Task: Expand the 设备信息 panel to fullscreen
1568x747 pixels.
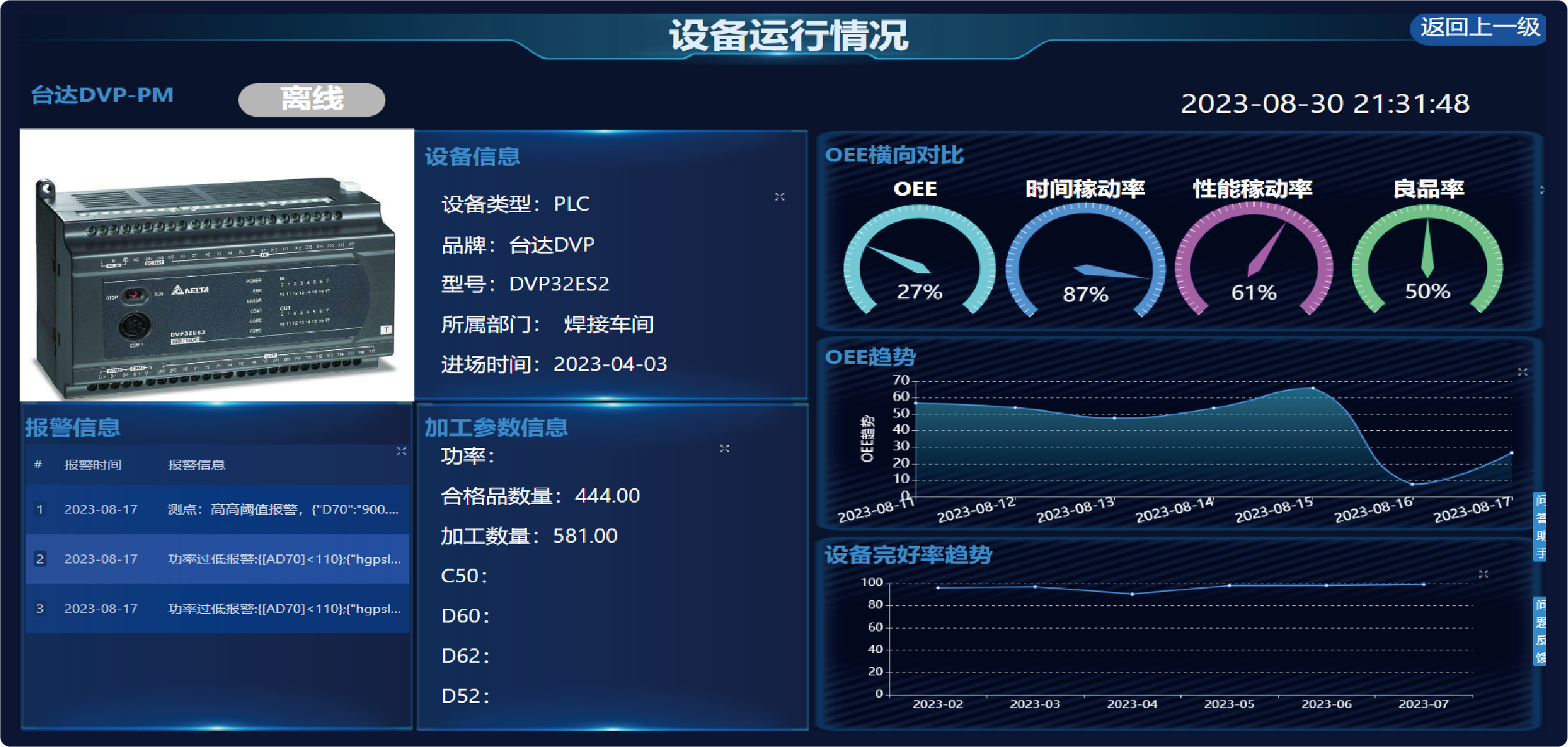Action: click(779, 196)
